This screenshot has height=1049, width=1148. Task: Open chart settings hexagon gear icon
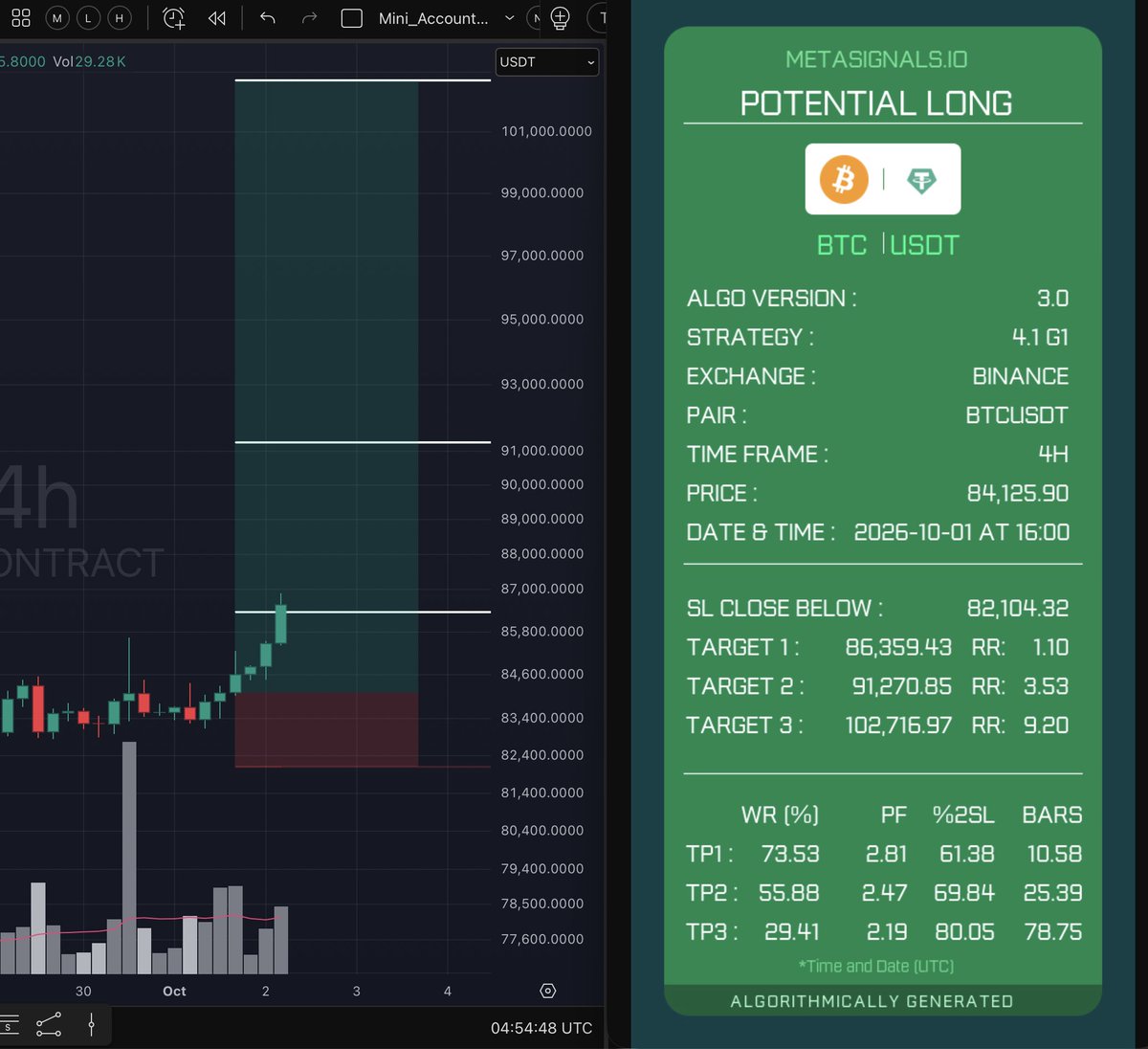(x=548, y=991)
